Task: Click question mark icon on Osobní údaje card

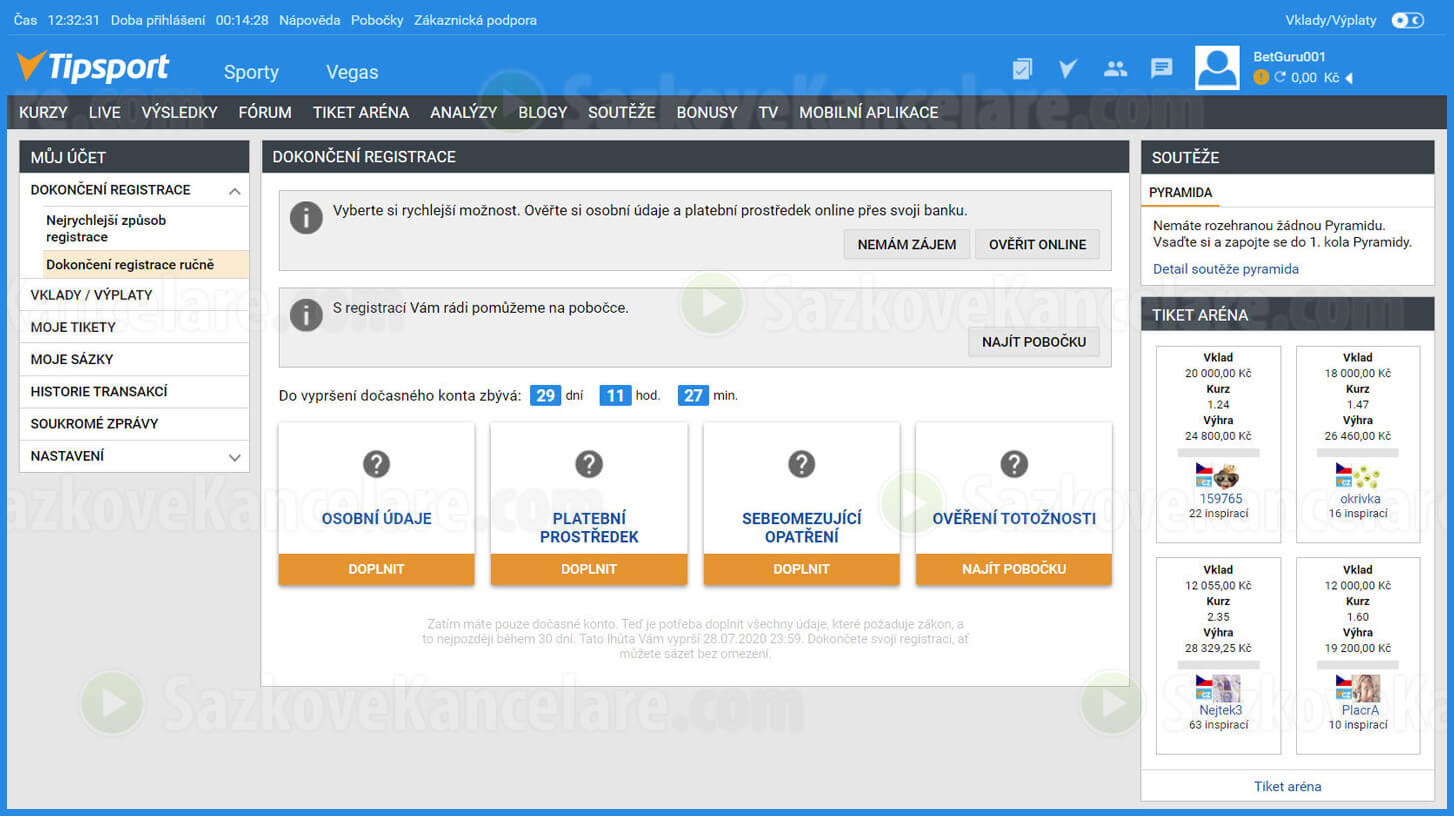Action: tap(376, 464)
